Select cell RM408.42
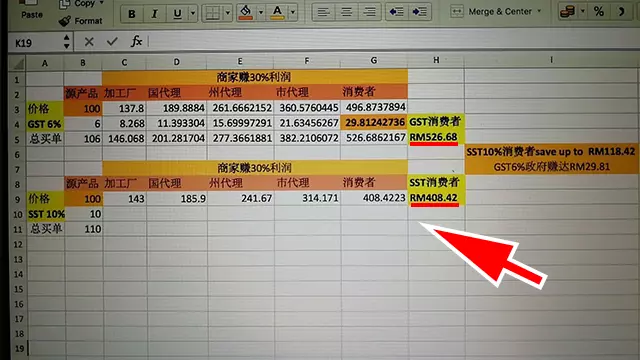This screenshot has height=360, width=640. coord(436,198)
